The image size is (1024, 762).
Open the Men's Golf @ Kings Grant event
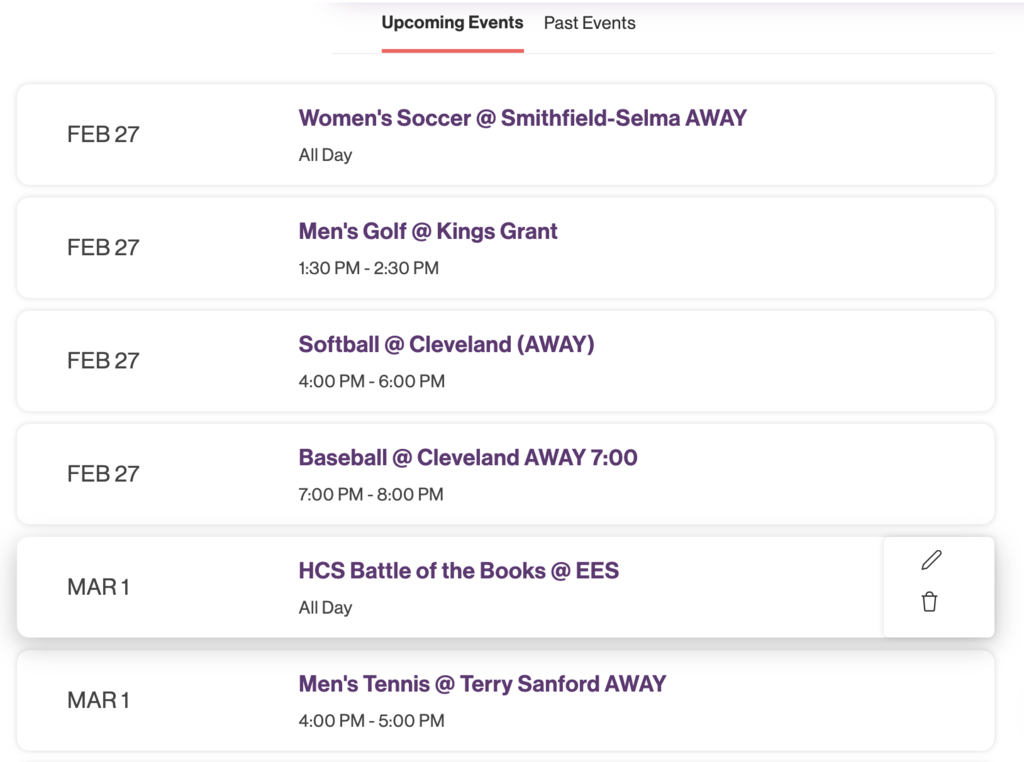[x=428, y=231]
